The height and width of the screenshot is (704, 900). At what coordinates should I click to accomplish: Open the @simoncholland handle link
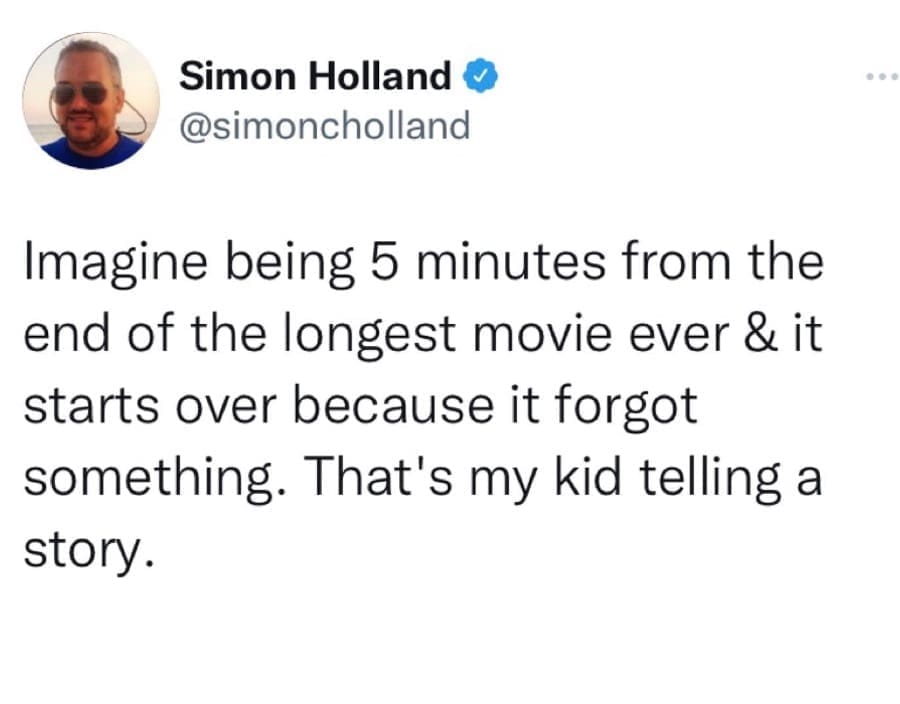tap(324, 126)
